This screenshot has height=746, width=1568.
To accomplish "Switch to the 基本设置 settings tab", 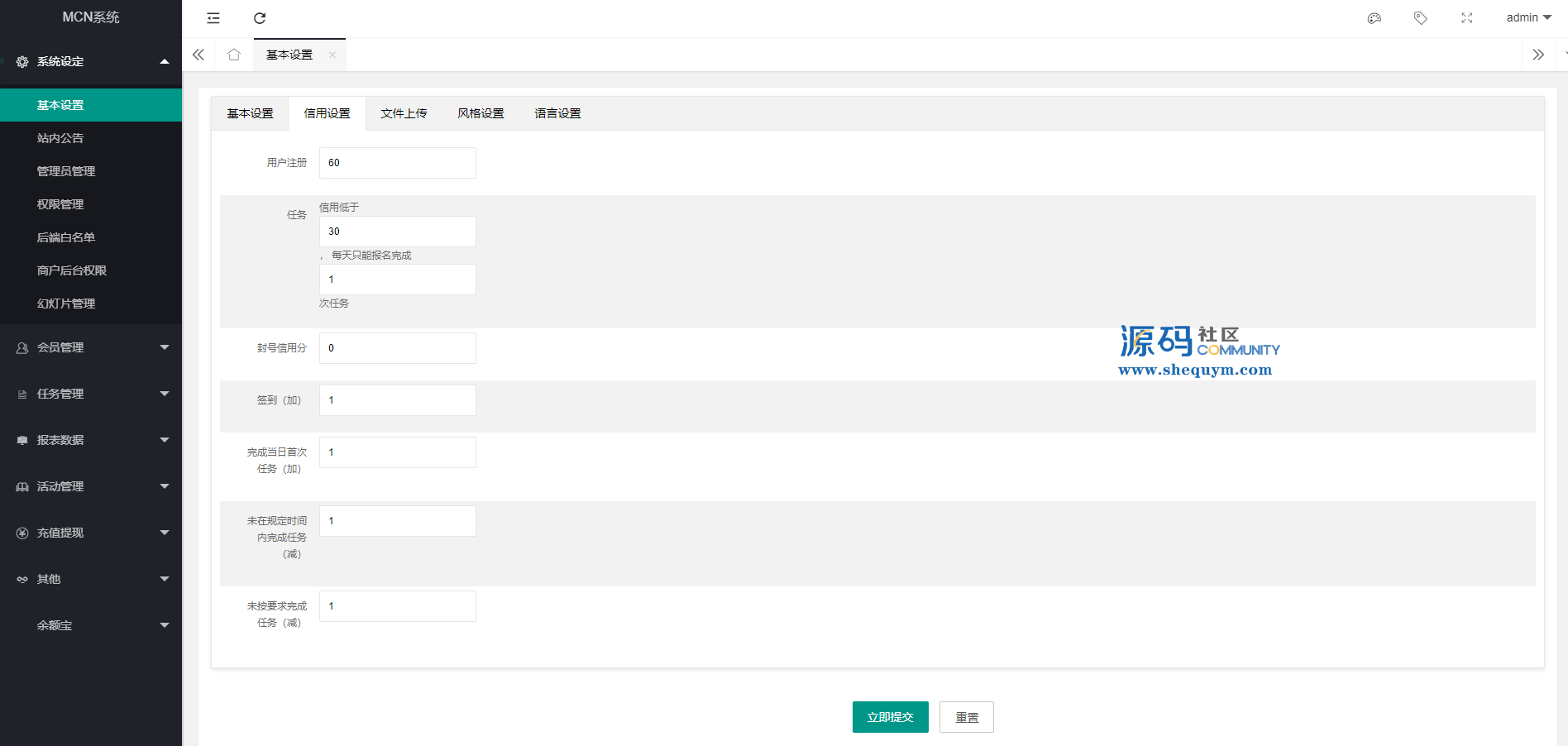I will tap(250, 113).
